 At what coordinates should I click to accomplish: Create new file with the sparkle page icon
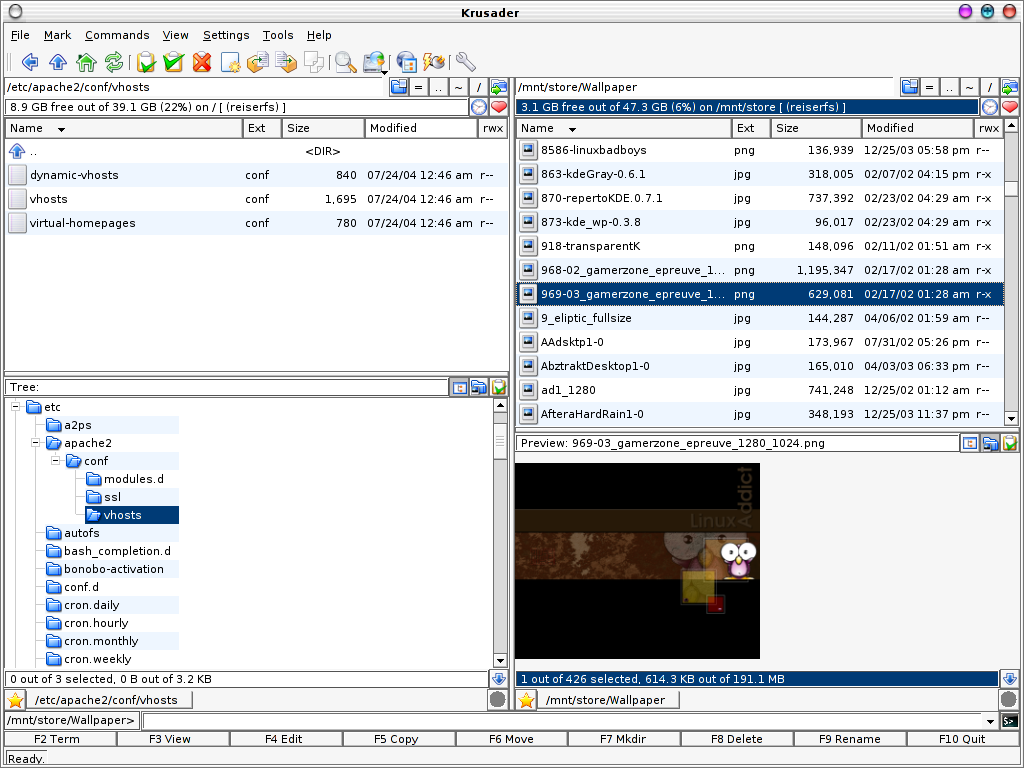coord(231,62)
